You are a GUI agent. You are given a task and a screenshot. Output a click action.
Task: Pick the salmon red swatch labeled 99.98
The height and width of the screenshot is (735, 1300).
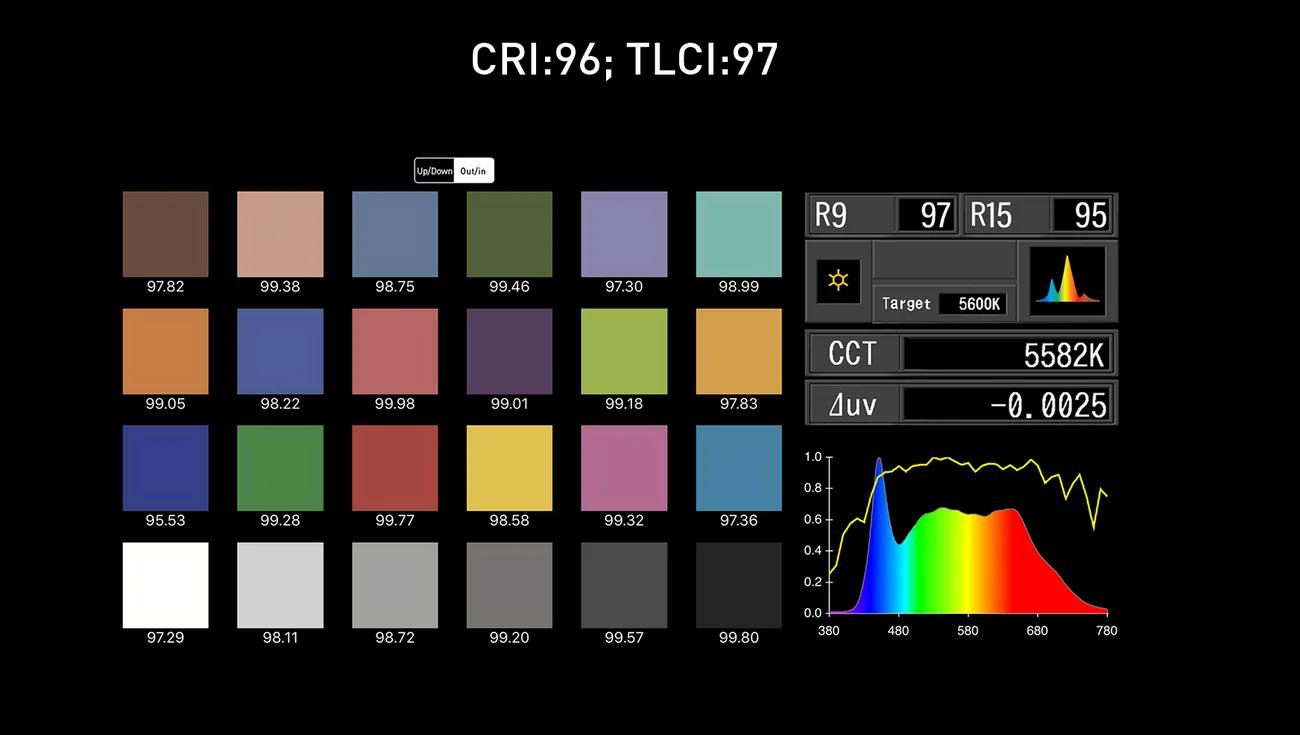coord(395,351)
